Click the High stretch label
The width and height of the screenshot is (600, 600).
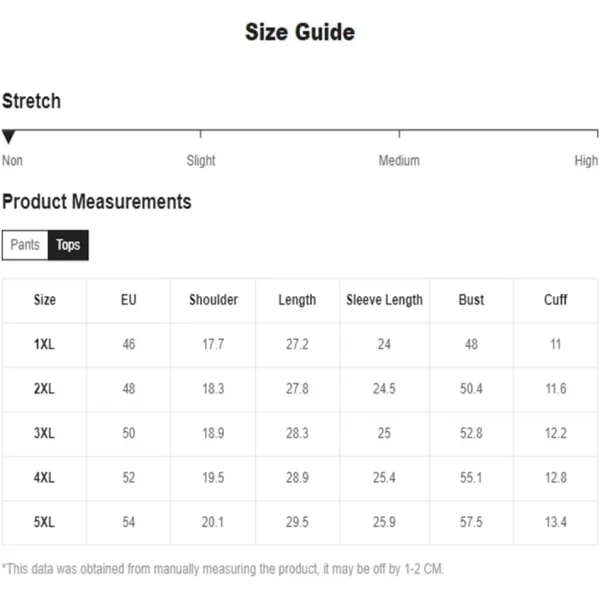[x=586, y=160]
